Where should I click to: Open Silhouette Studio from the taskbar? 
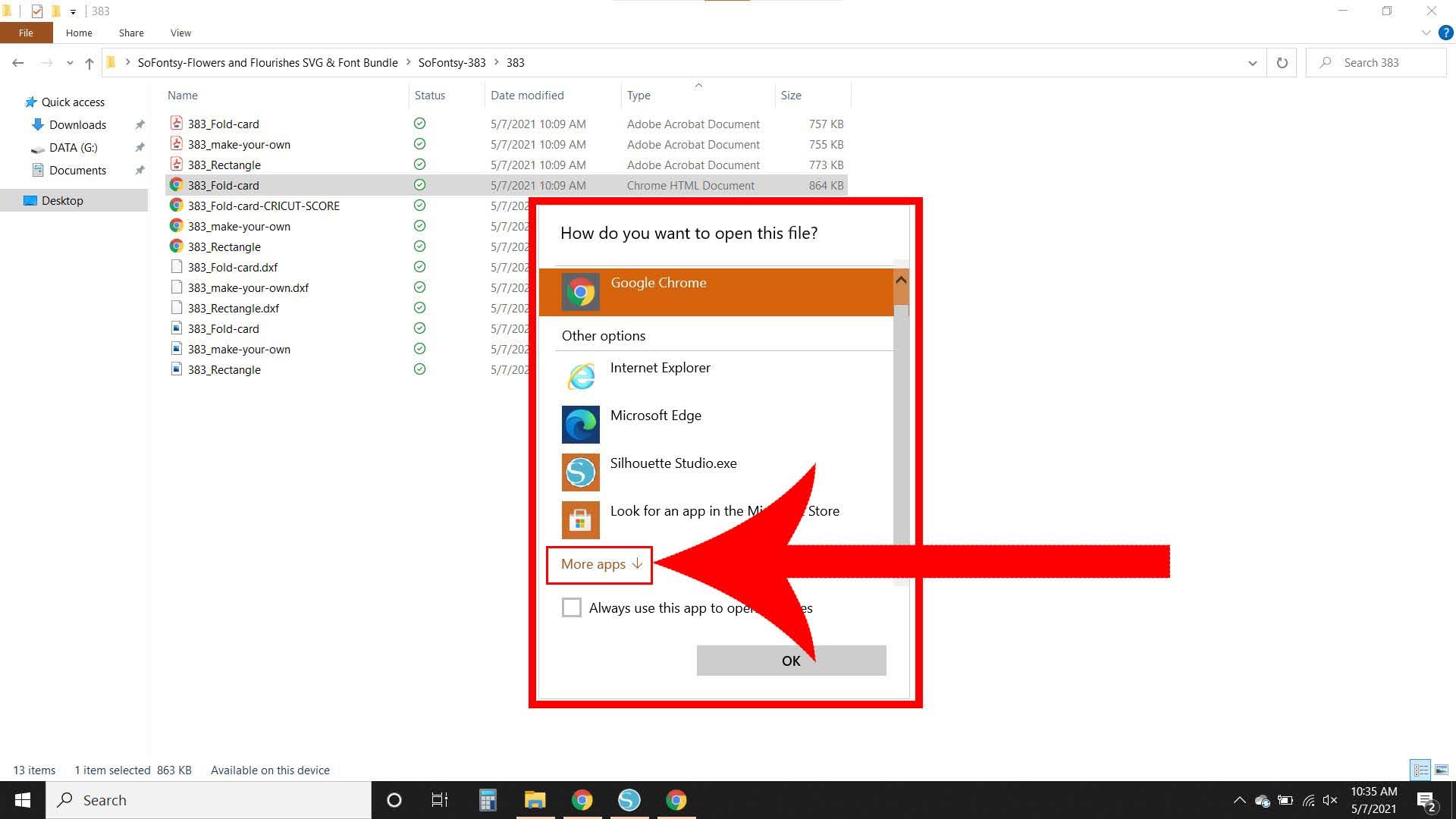click(629, 799)
